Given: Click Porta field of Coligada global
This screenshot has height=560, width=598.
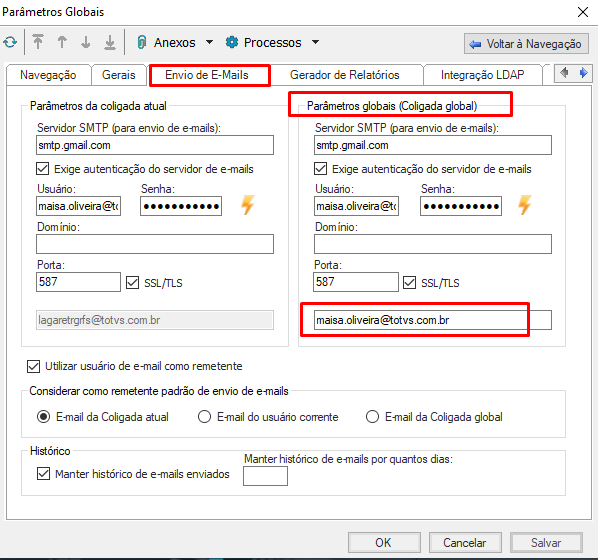Looking at the screenshot, I should click(x=356, y=282).
